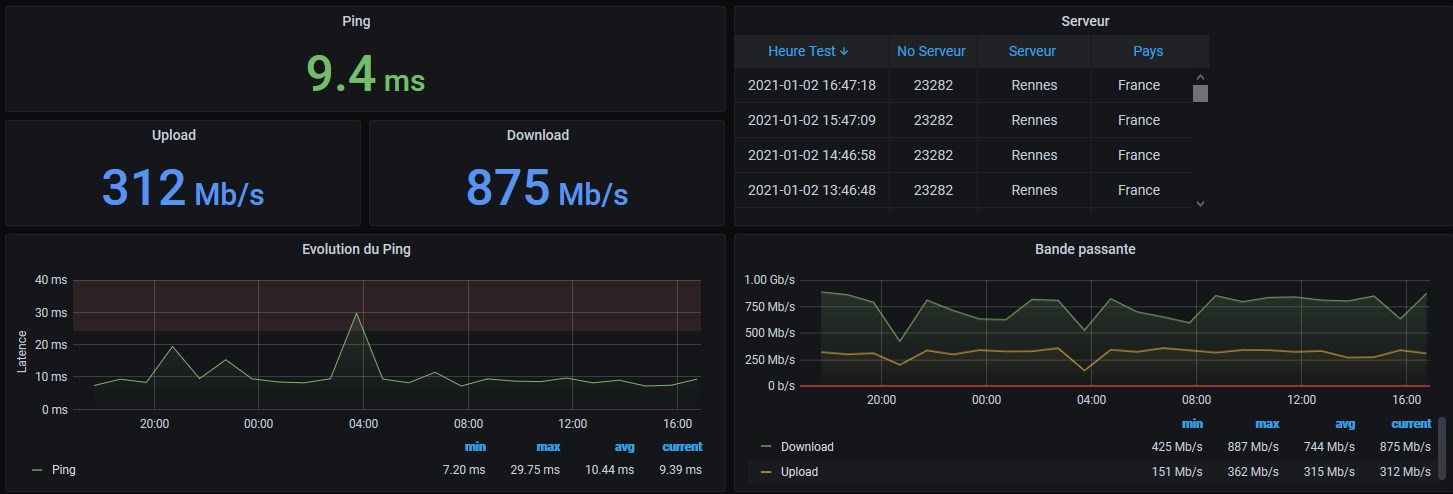1453x494 pixels.
Task: Sort the table by the Pays column
Action: (1147, 51)
